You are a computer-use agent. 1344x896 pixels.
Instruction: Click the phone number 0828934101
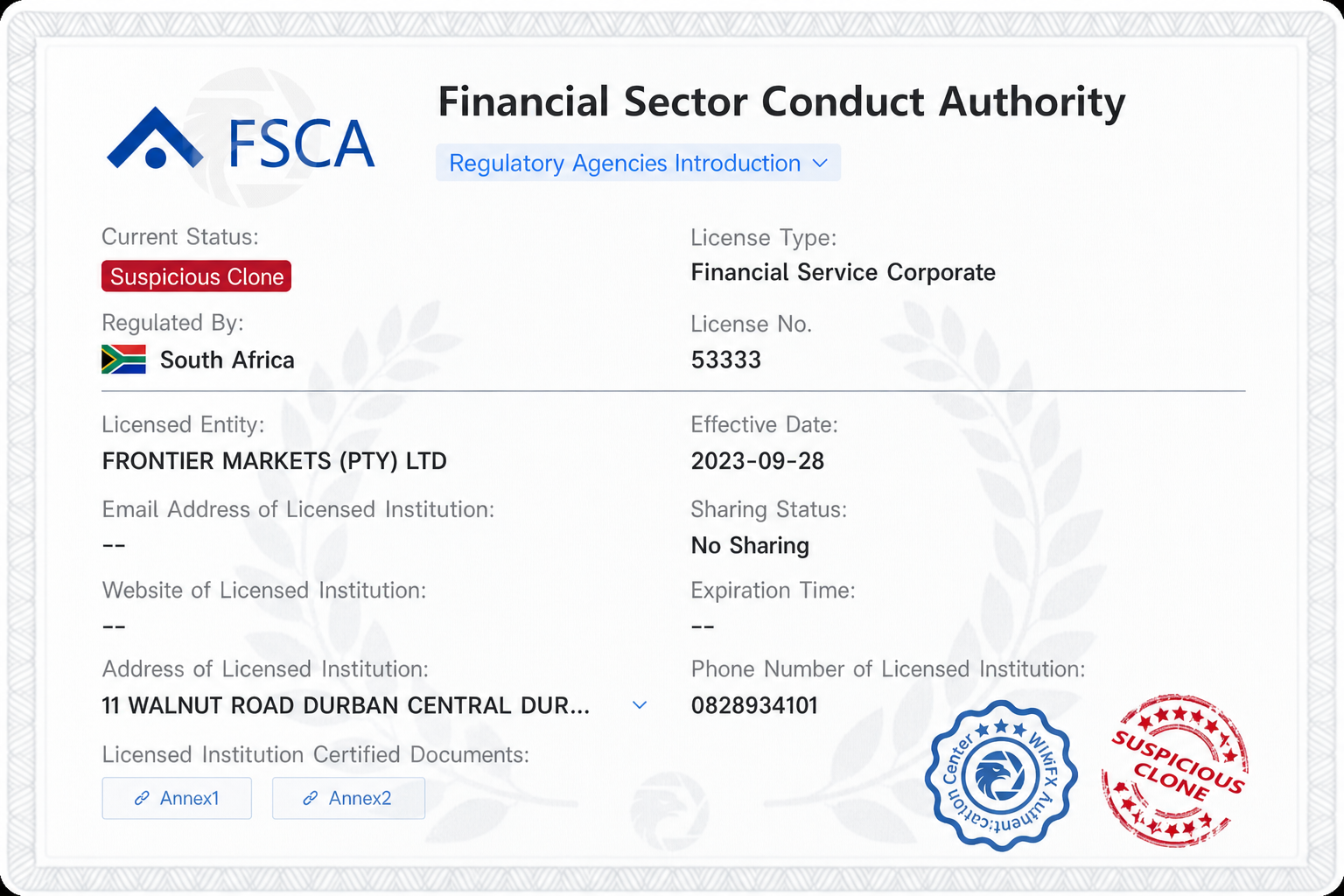(x=754, y=705)
